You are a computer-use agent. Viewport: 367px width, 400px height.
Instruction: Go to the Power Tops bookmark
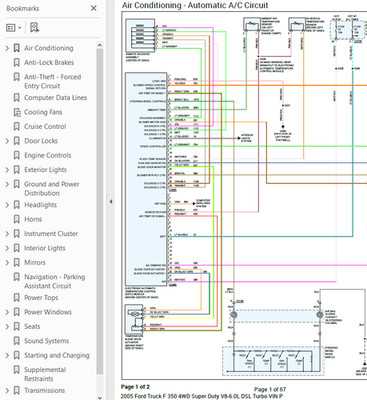pyautogui.click(x=41, y=298)
